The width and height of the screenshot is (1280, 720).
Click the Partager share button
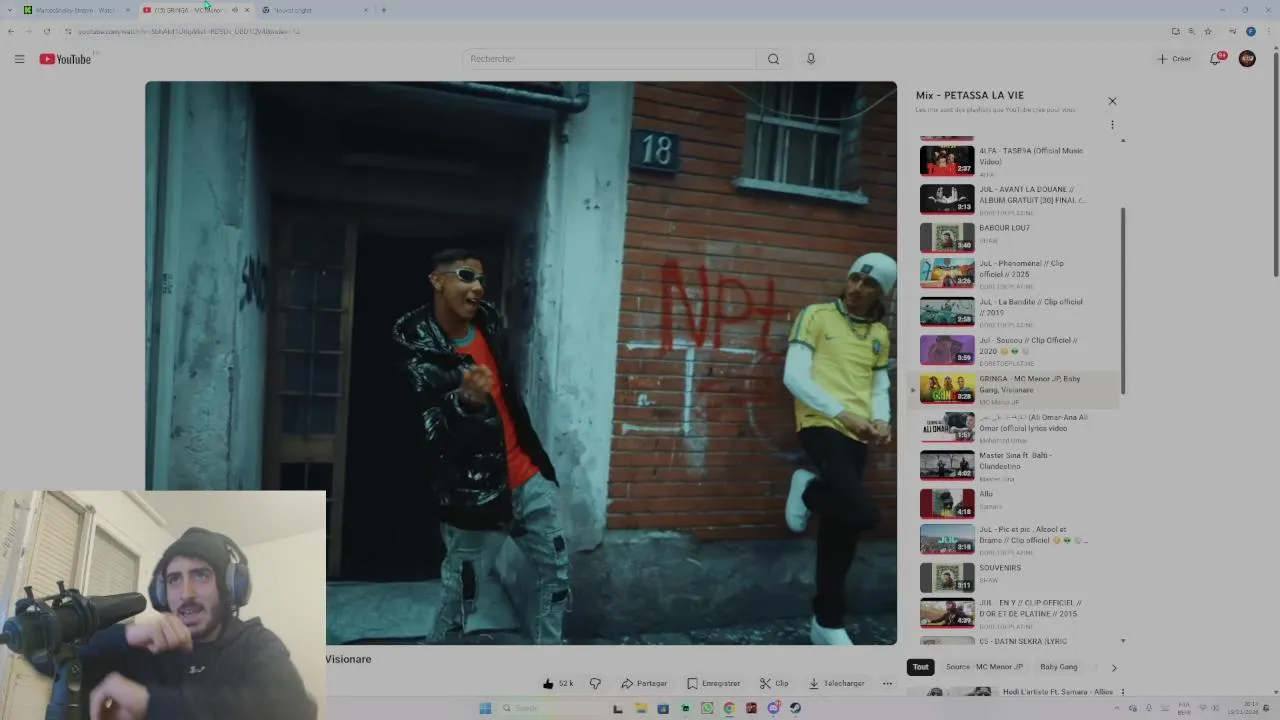(644, 684)
